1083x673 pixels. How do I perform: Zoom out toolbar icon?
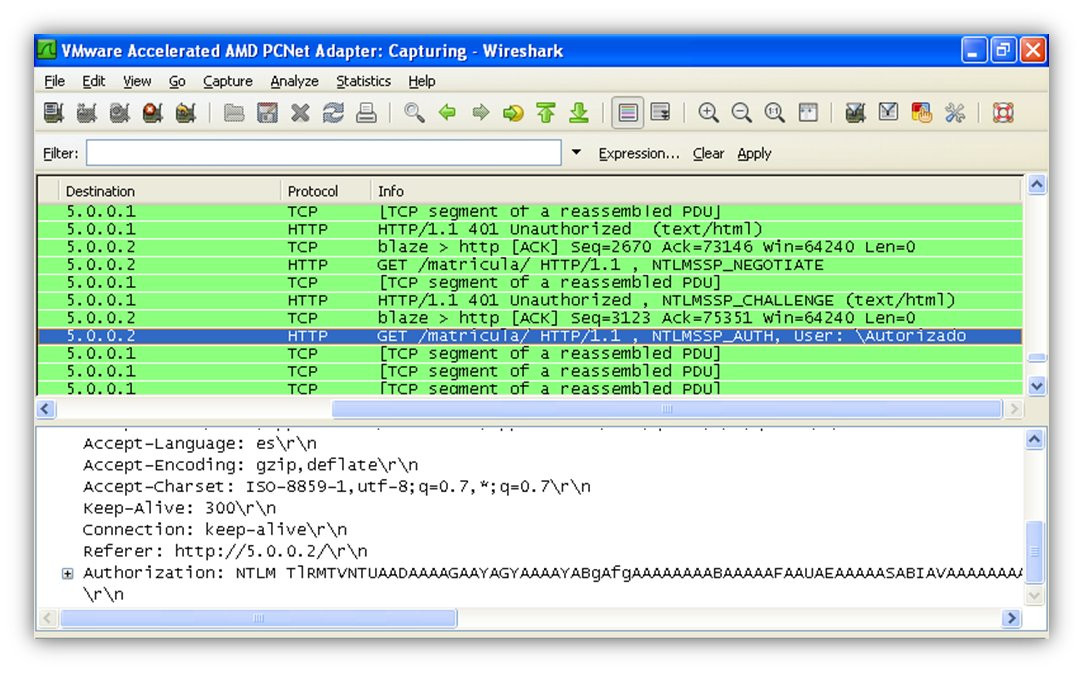742,113
